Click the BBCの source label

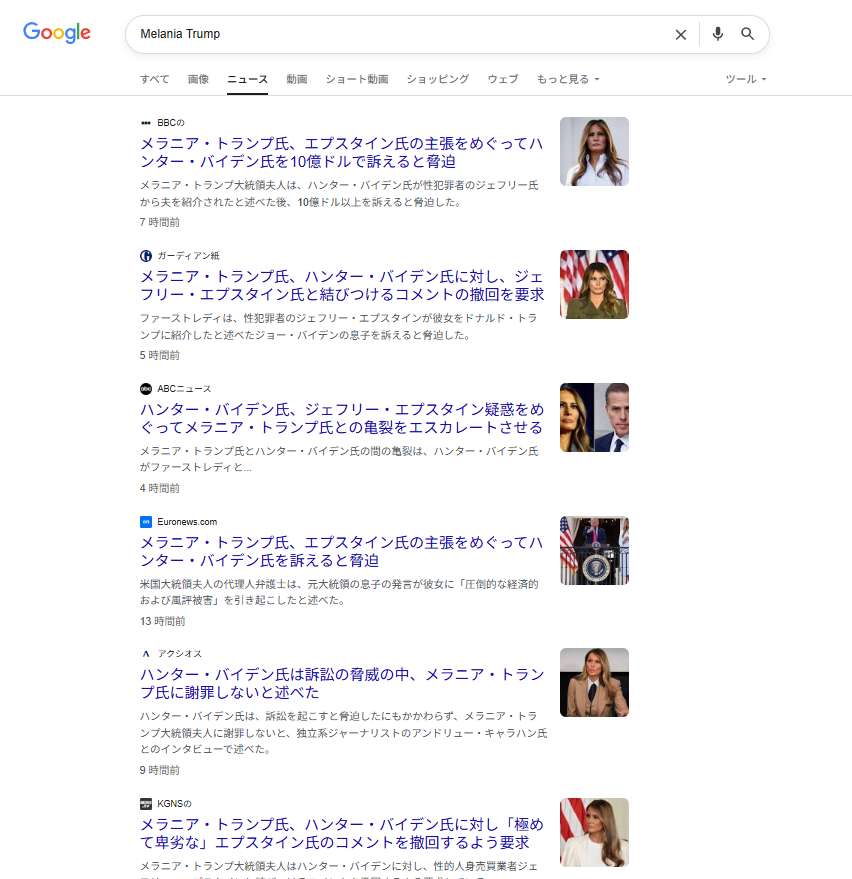click(170, 123)
